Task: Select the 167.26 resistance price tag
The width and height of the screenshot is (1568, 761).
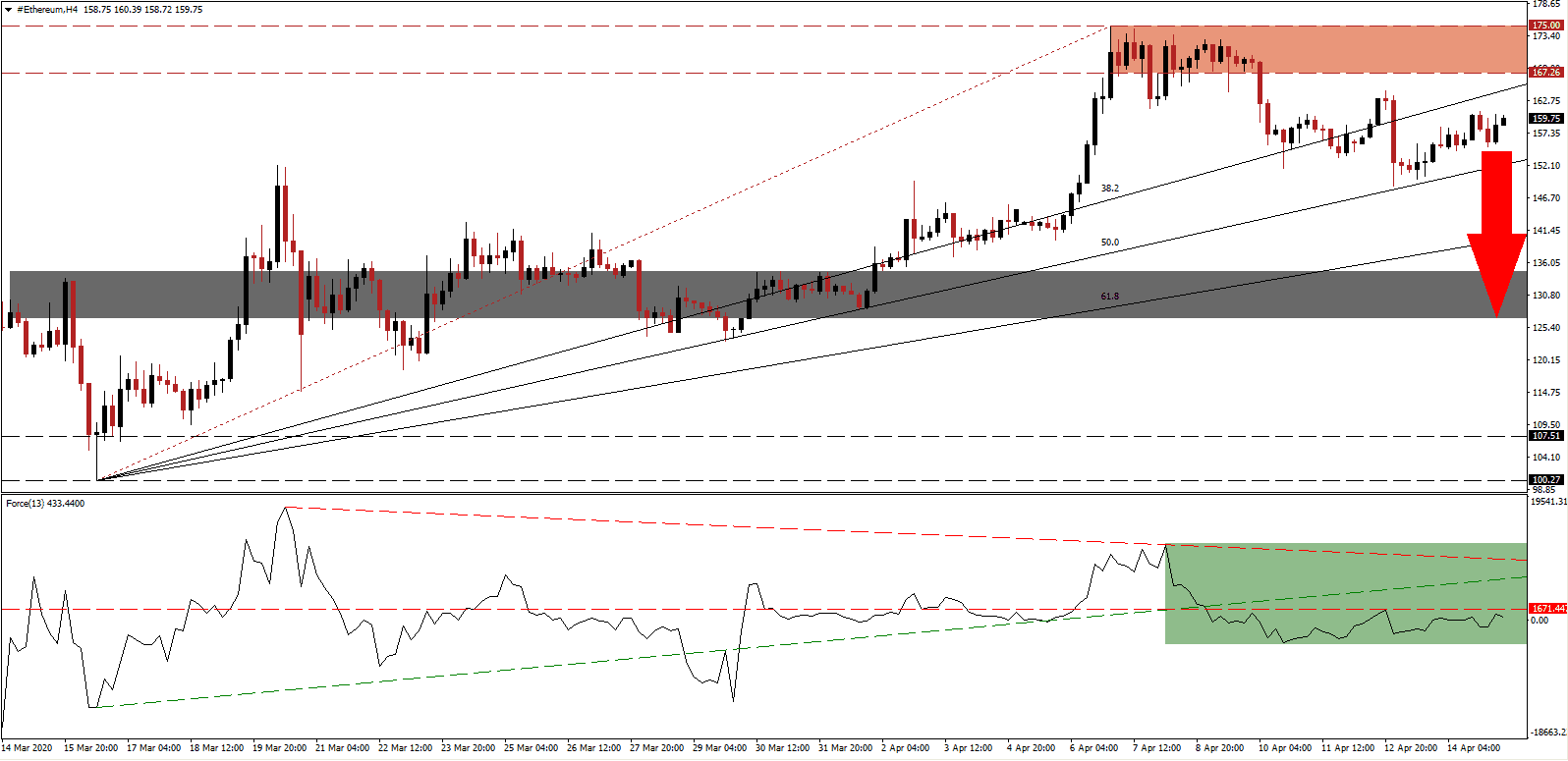Action: (1546, 72)
